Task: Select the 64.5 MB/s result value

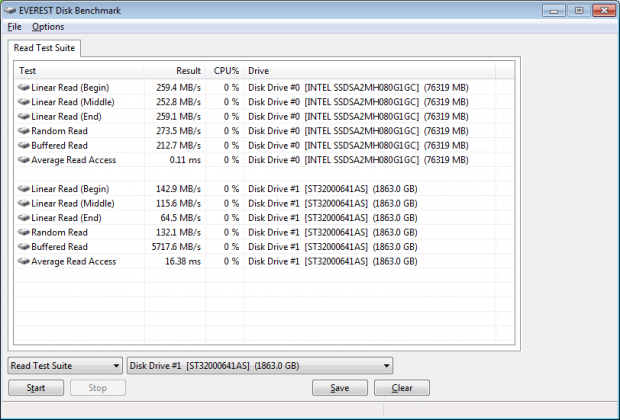Action: (181, 218)
